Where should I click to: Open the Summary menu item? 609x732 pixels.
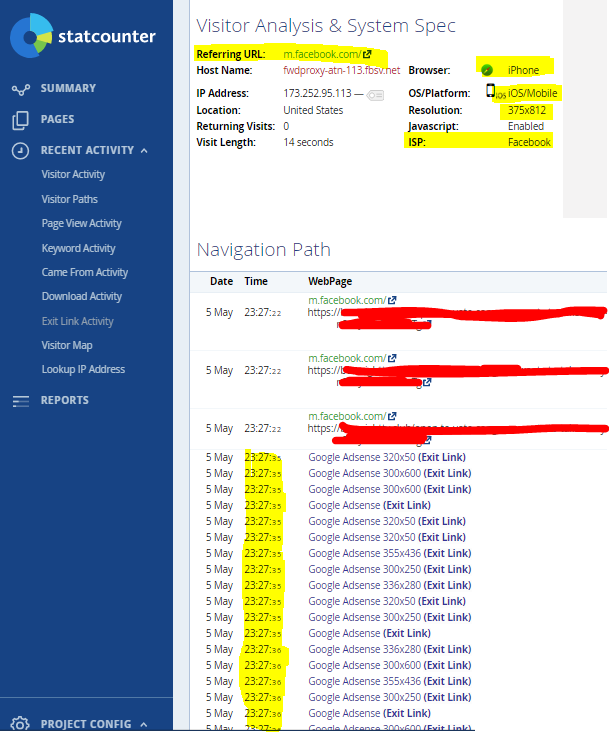point(68,88)
